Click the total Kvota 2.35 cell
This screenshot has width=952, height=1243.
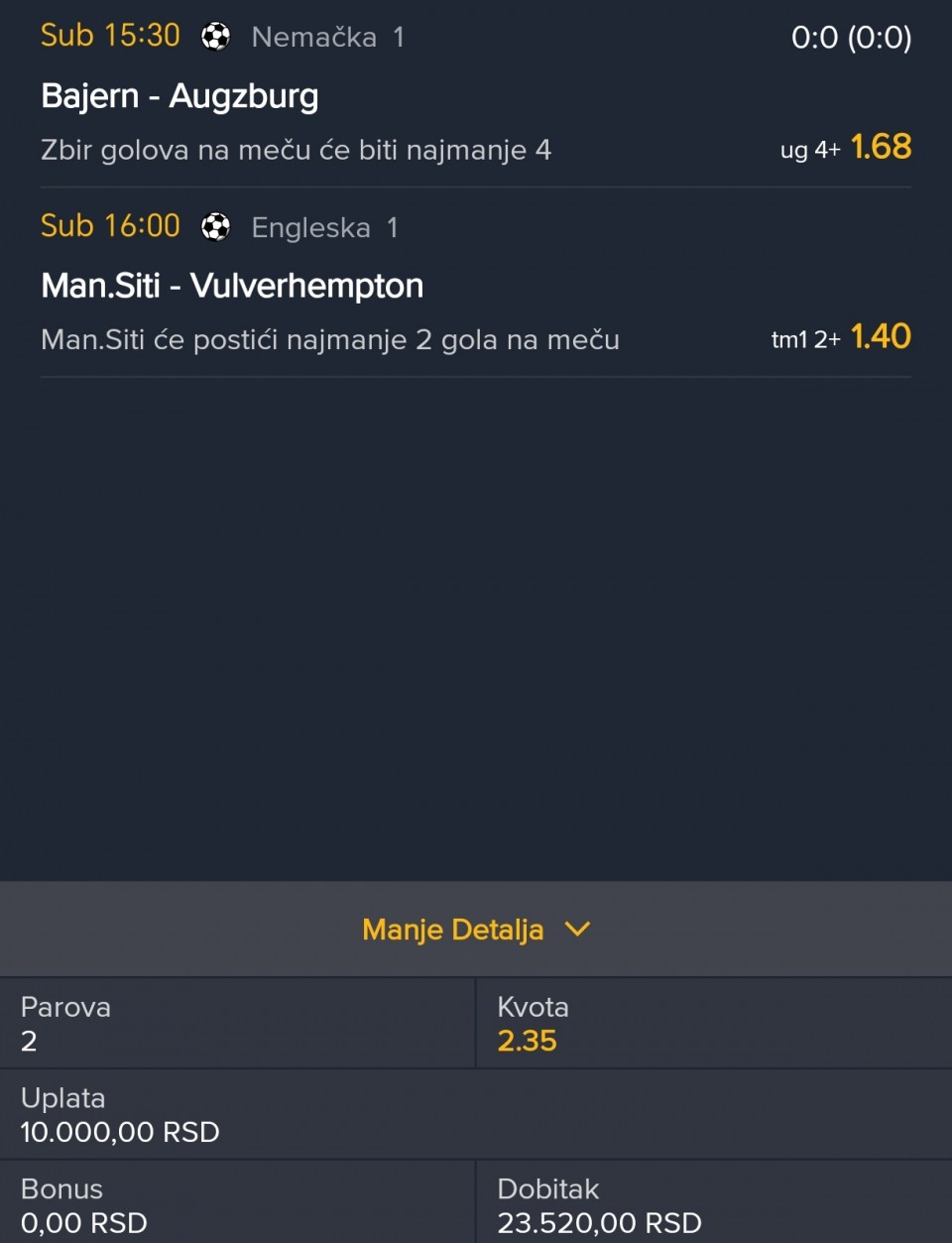(713, 1023)
